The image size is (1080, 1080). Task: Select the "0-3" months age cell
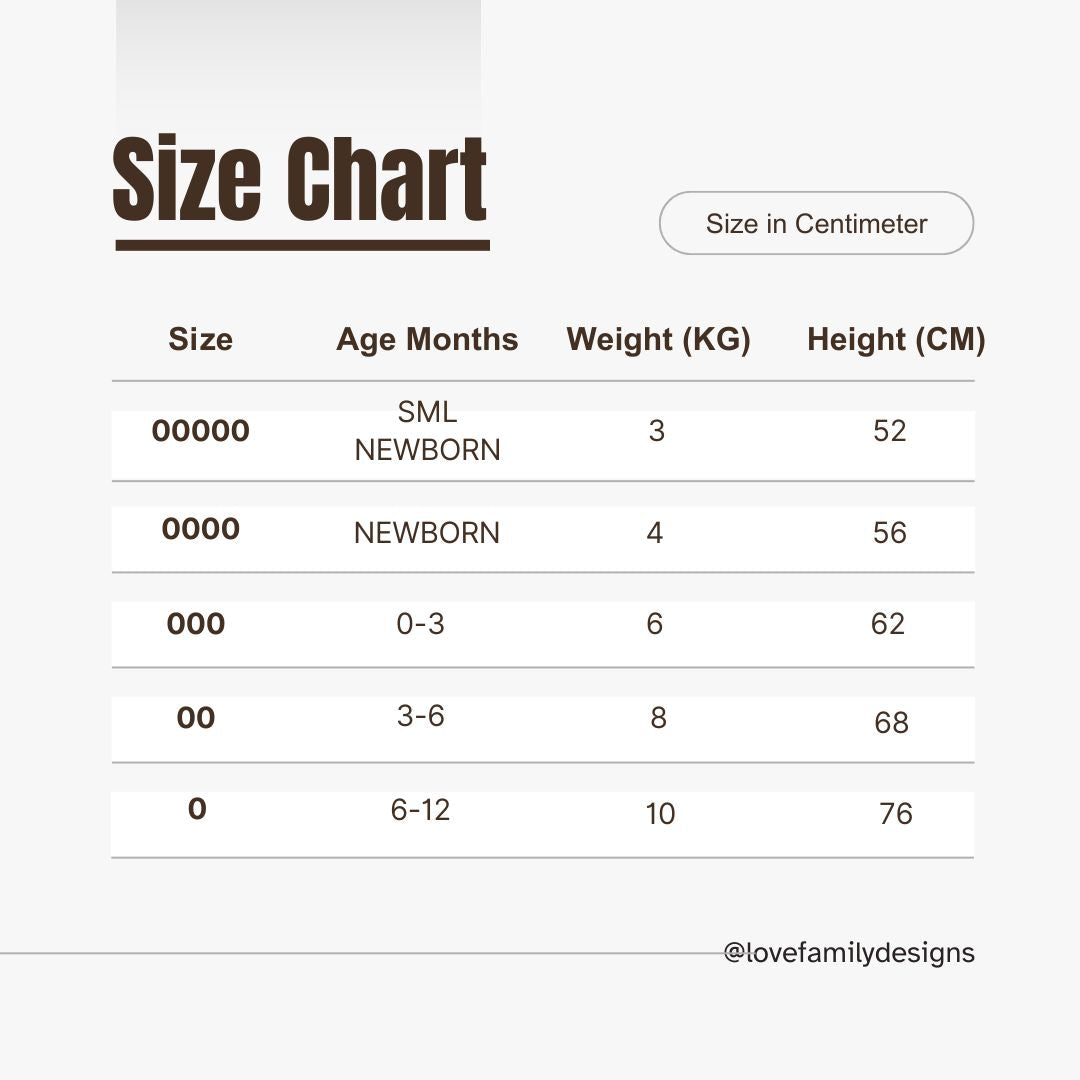click(x=420, y=624)
